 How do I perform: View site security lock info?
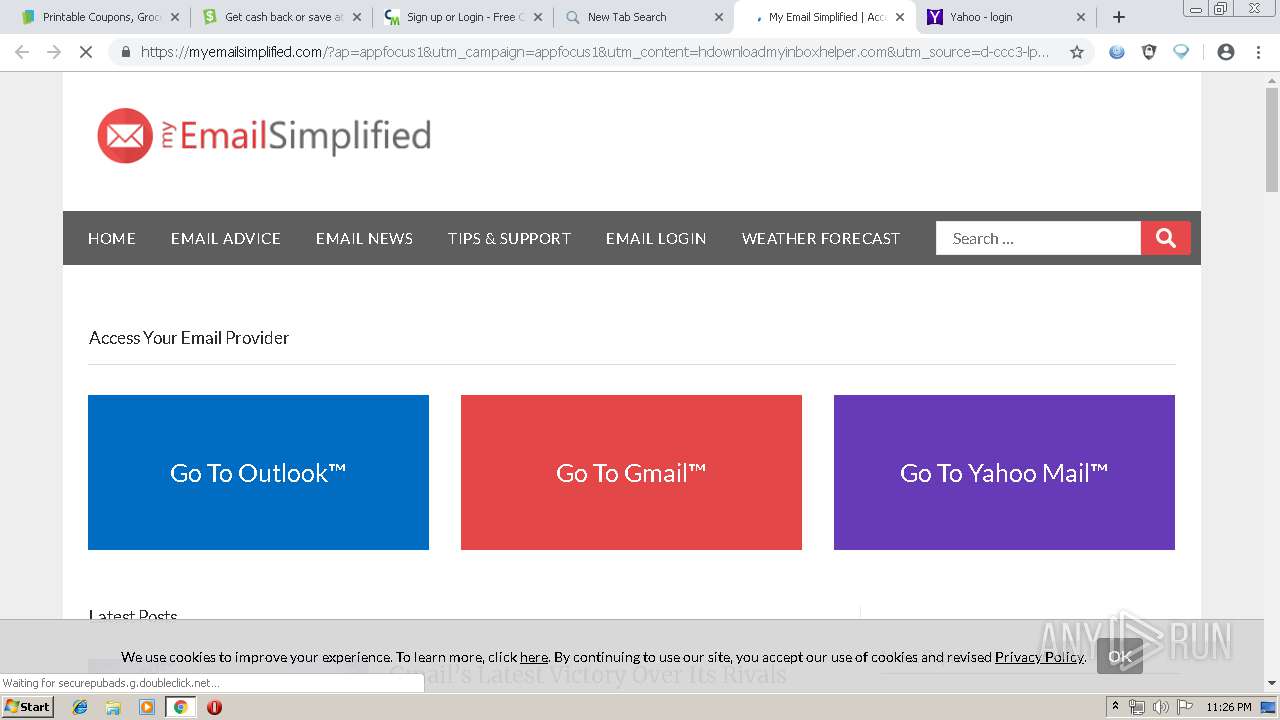[x=125, y=52]
